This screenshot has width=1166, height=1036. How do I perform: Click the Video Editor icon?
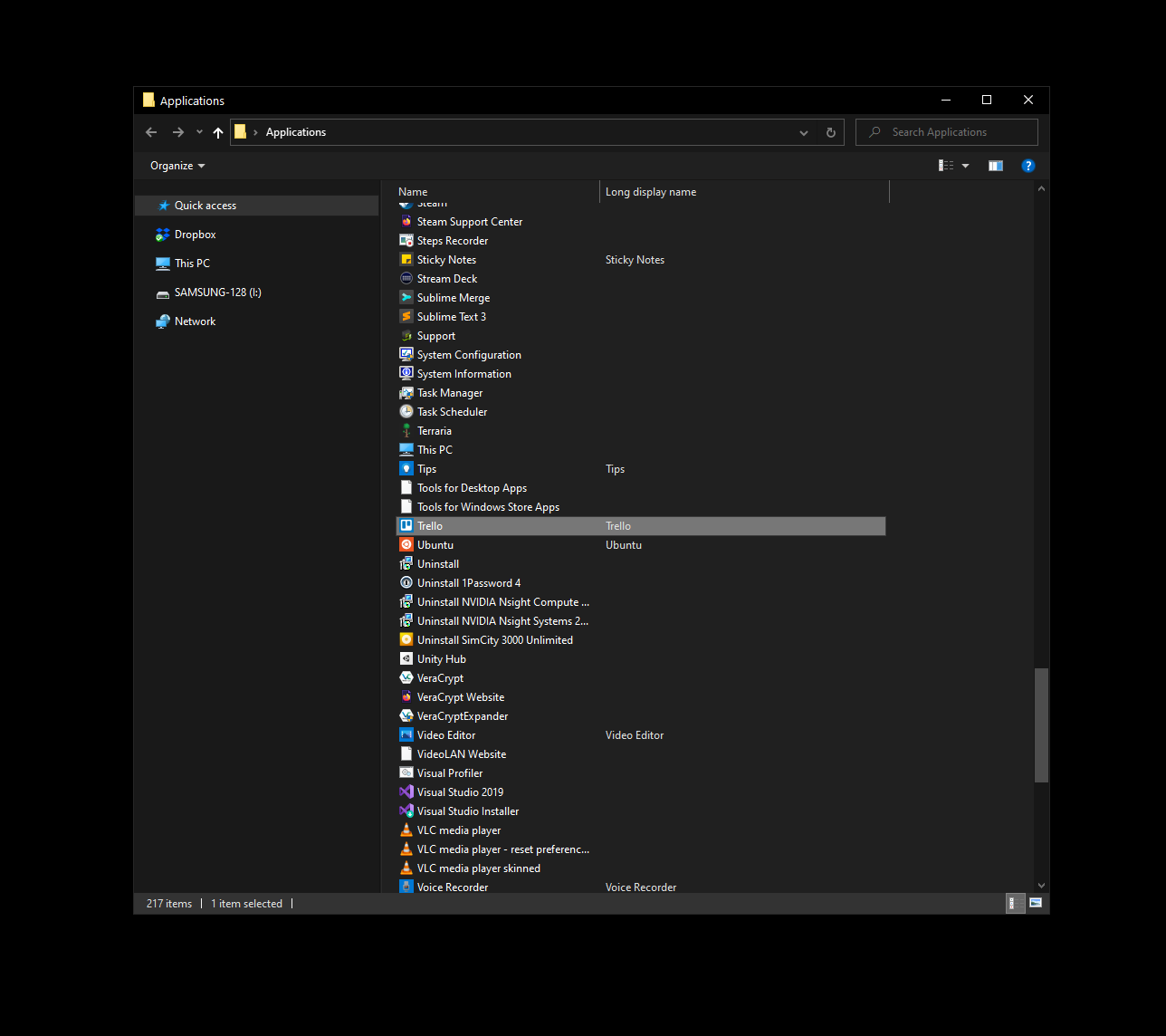406,735
